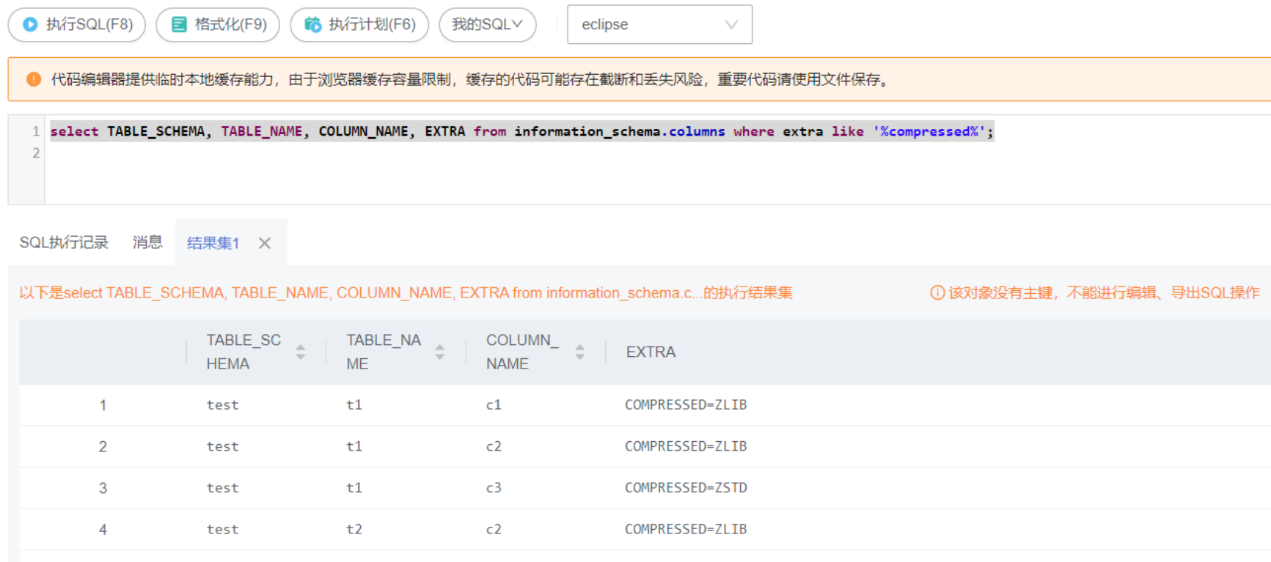Click the t2 cell in row 4
The image size is (1271, 562).
(354, 529)
